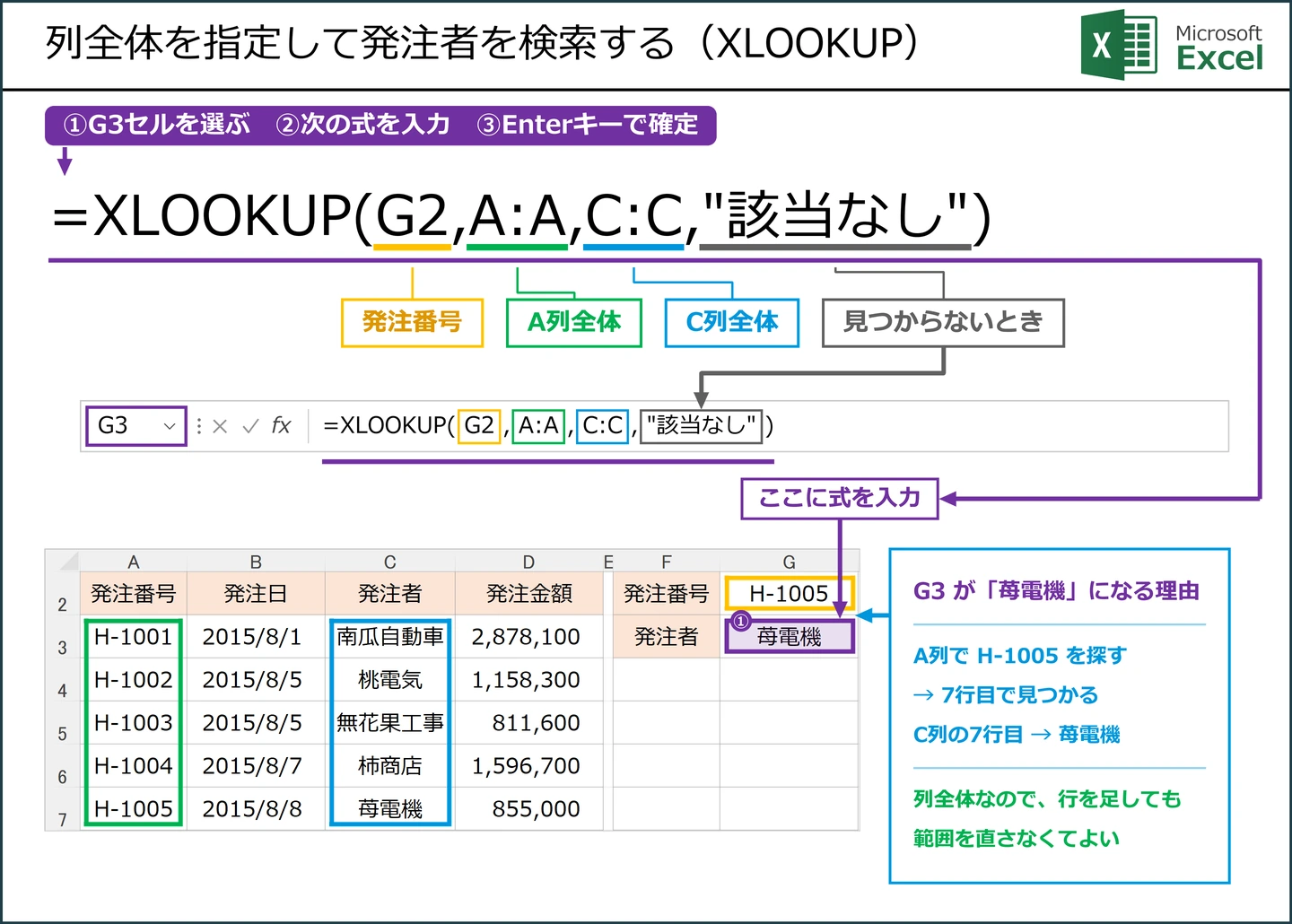Image resolution: width=1292 pixels, height=924 pixels.
Task: Select column D header
Action: (x=528, y=562)
